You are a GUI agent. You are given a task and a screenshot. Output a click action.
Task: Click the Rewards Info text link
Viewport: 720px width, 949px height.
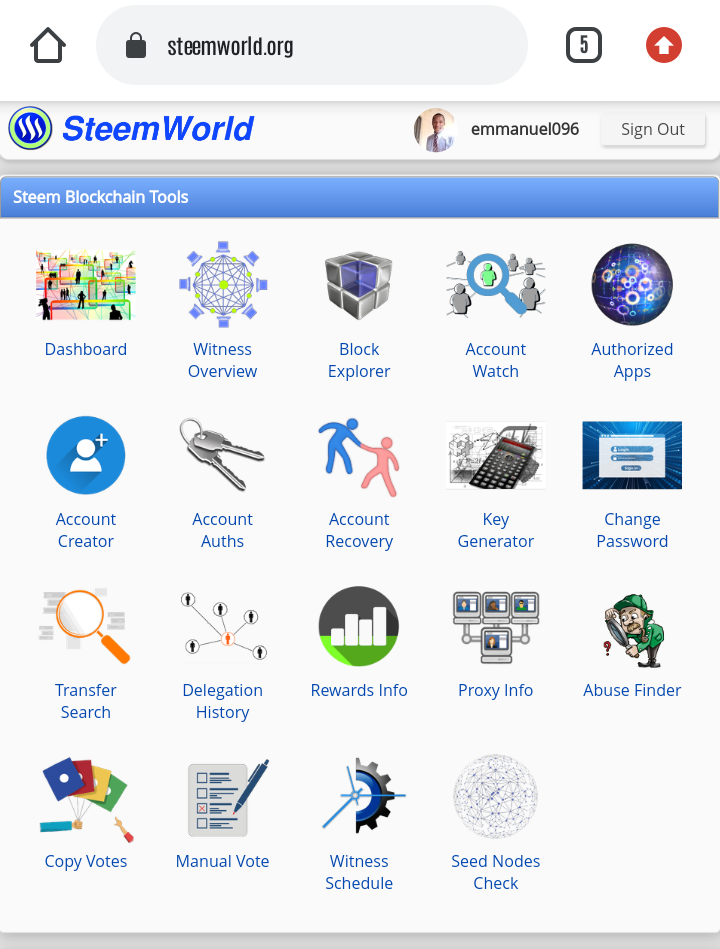(359, 690)
